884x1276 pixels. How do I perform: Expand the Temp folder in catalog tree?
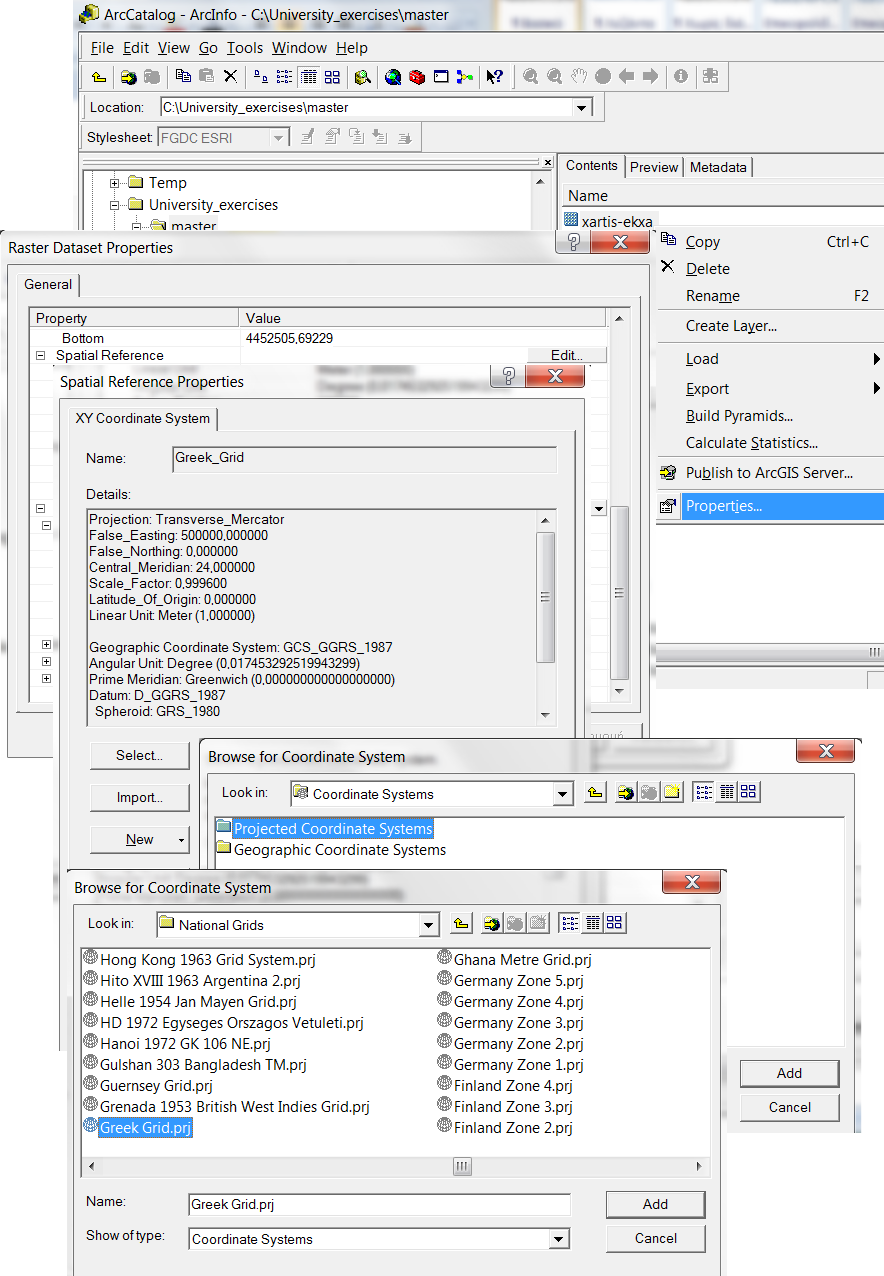(x=115, y=183)
